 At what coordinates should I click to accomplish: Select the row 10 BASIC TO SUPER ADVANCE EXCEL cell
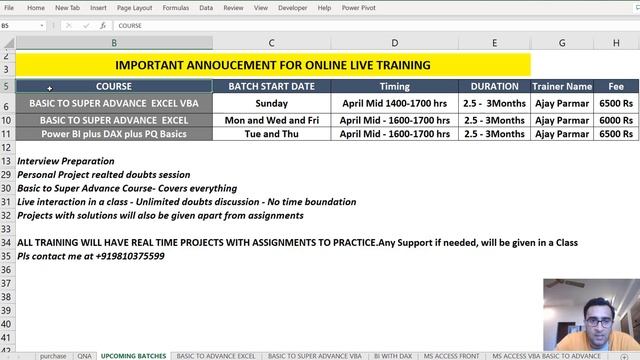(x=114, y=120)
